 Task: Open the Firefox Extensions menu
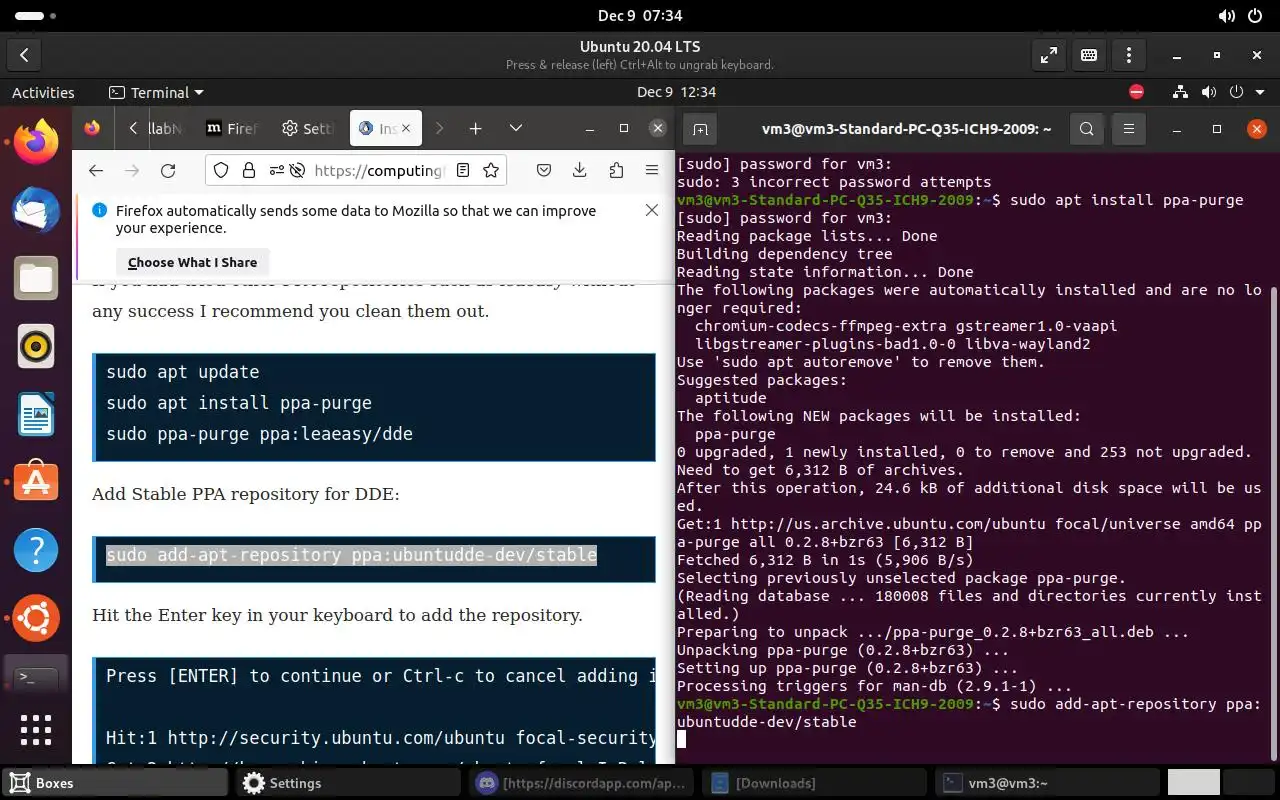616,170
